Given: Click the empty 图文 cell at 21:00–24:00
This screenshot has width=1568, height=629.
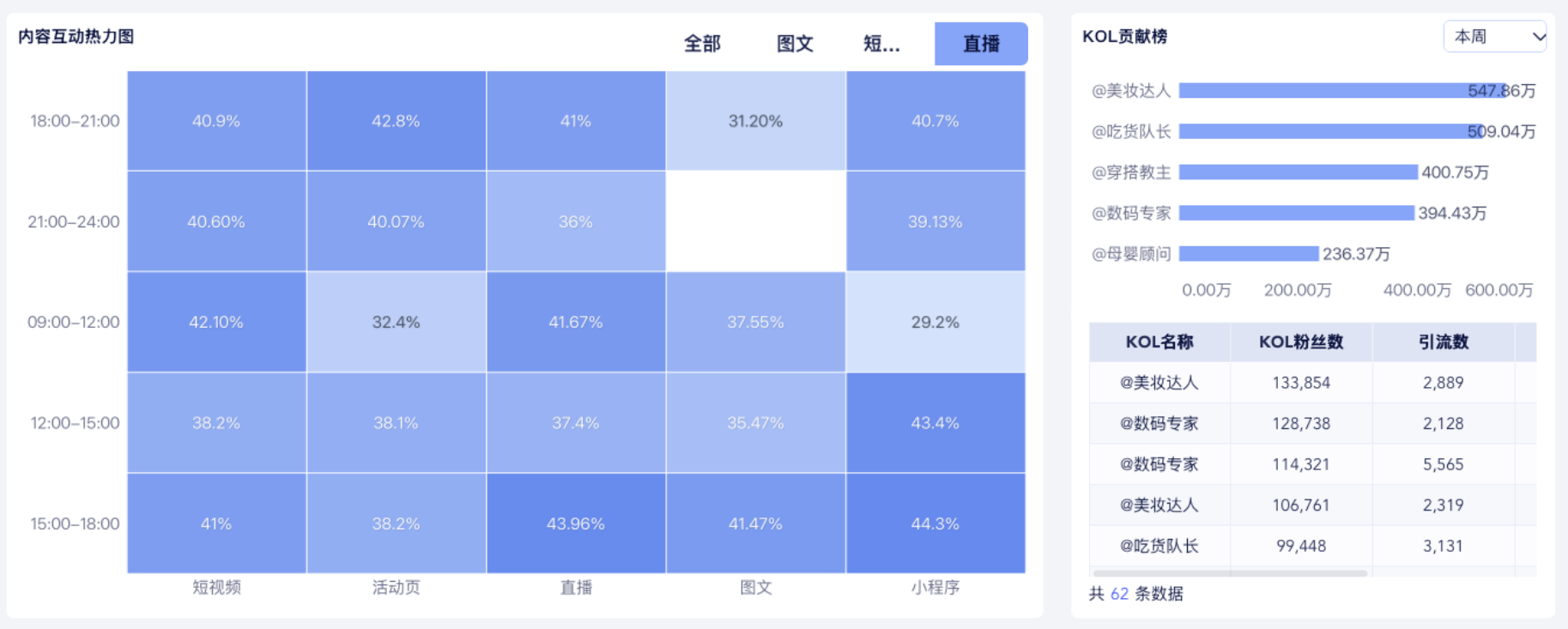Looking at the screenshot, I should [755, 221].
